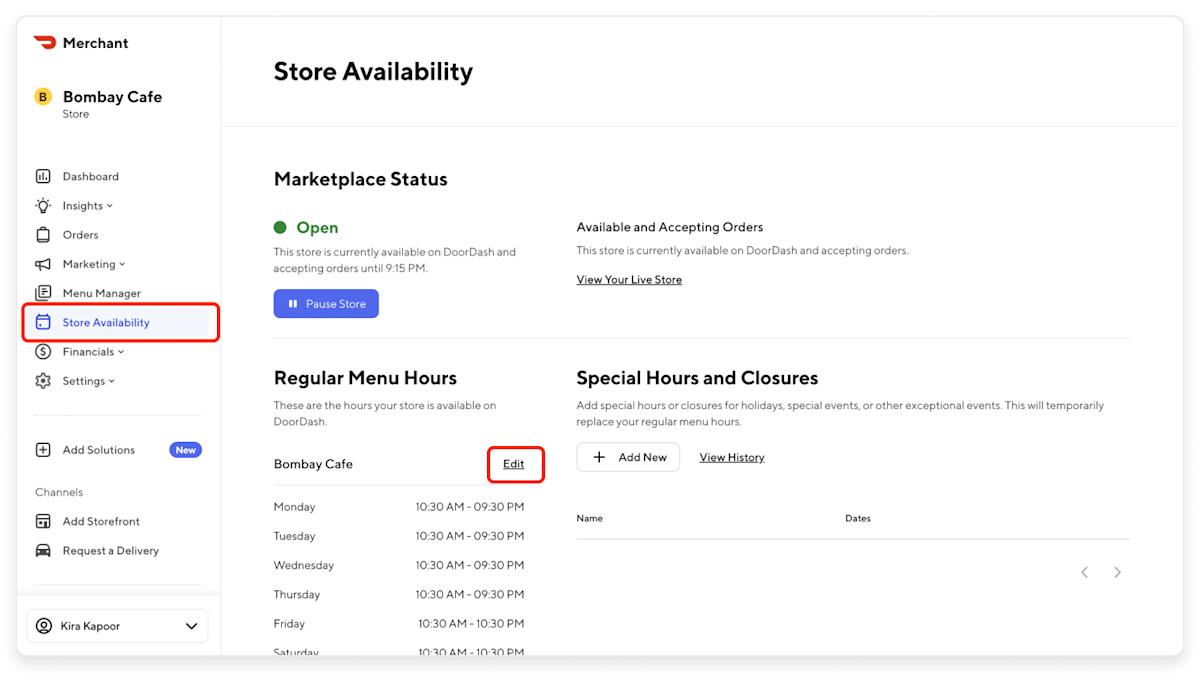Click the Add Storefront icon
The width and height of the screenshot is (1200, 686).
coord(43,521)
